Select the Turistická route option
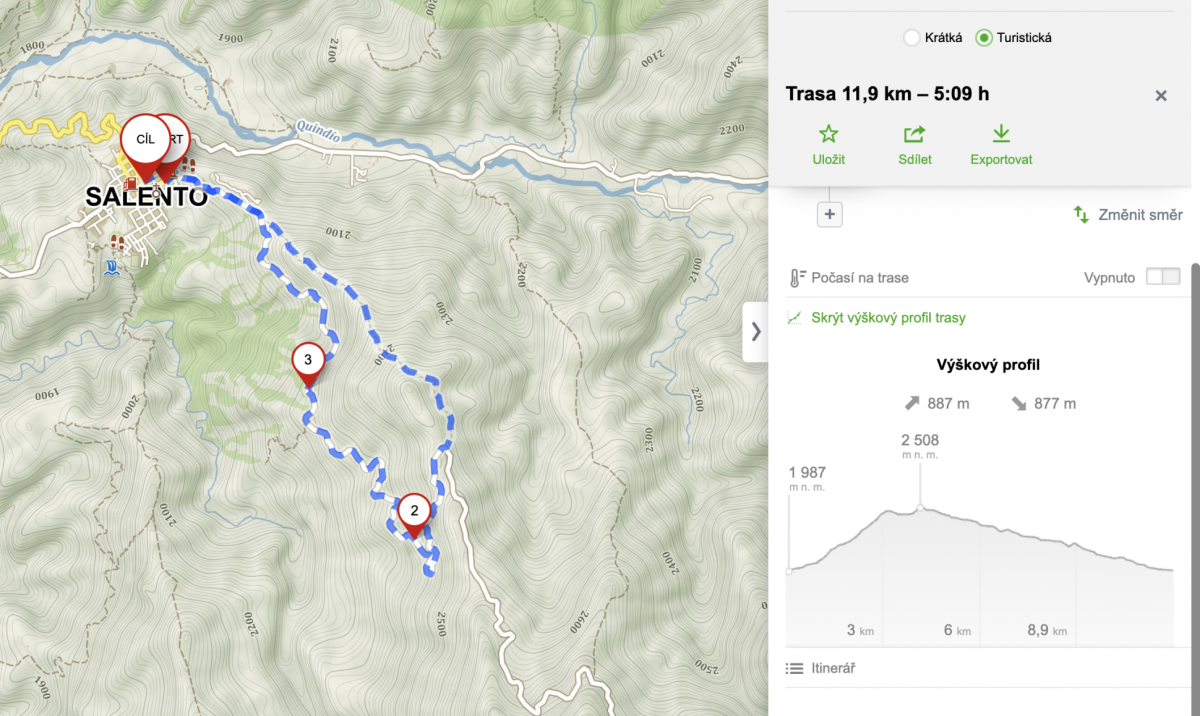Screen dimensions: 1200x716 pyautogui.click(x=983, y=38)
